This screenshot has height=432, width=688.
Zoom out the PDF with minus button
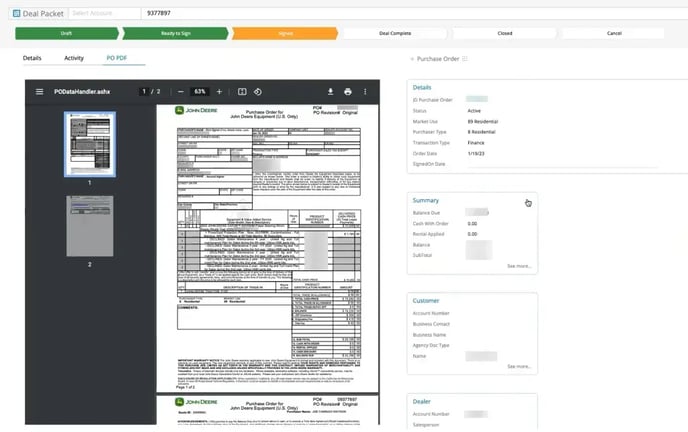[181, 92]
